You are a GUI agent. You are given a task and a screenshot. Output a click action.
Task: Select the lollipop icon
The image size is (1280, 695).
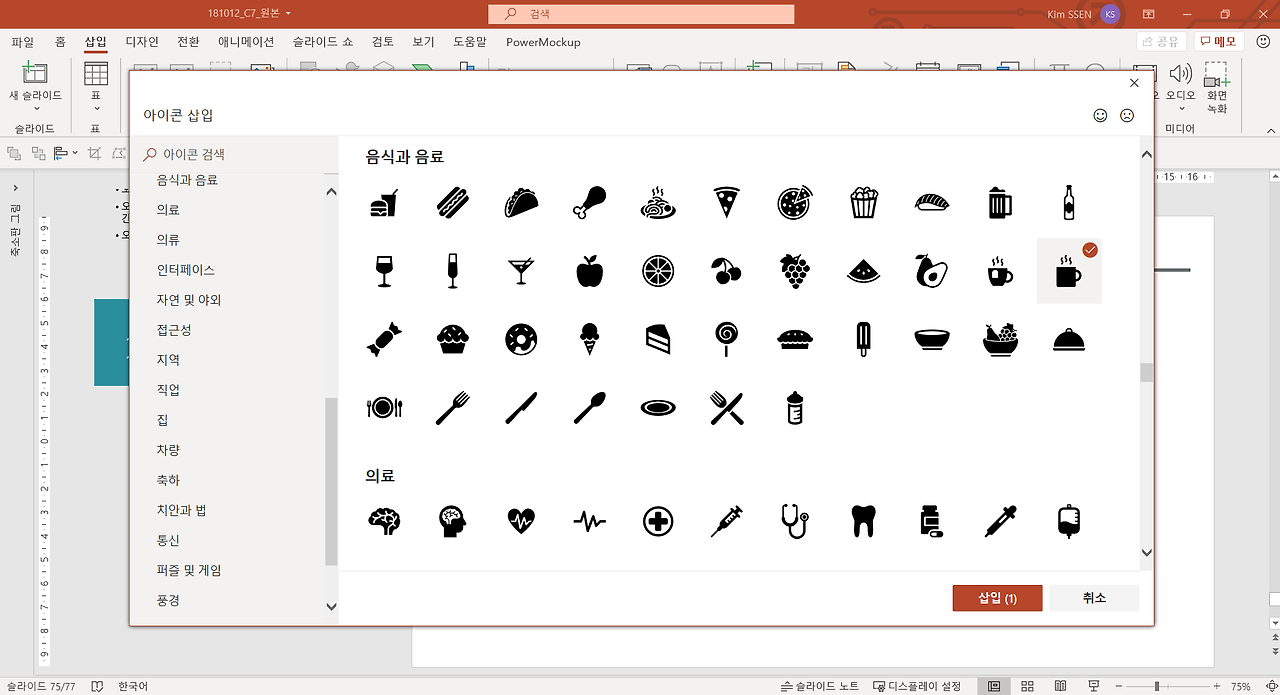pos(726,339)
